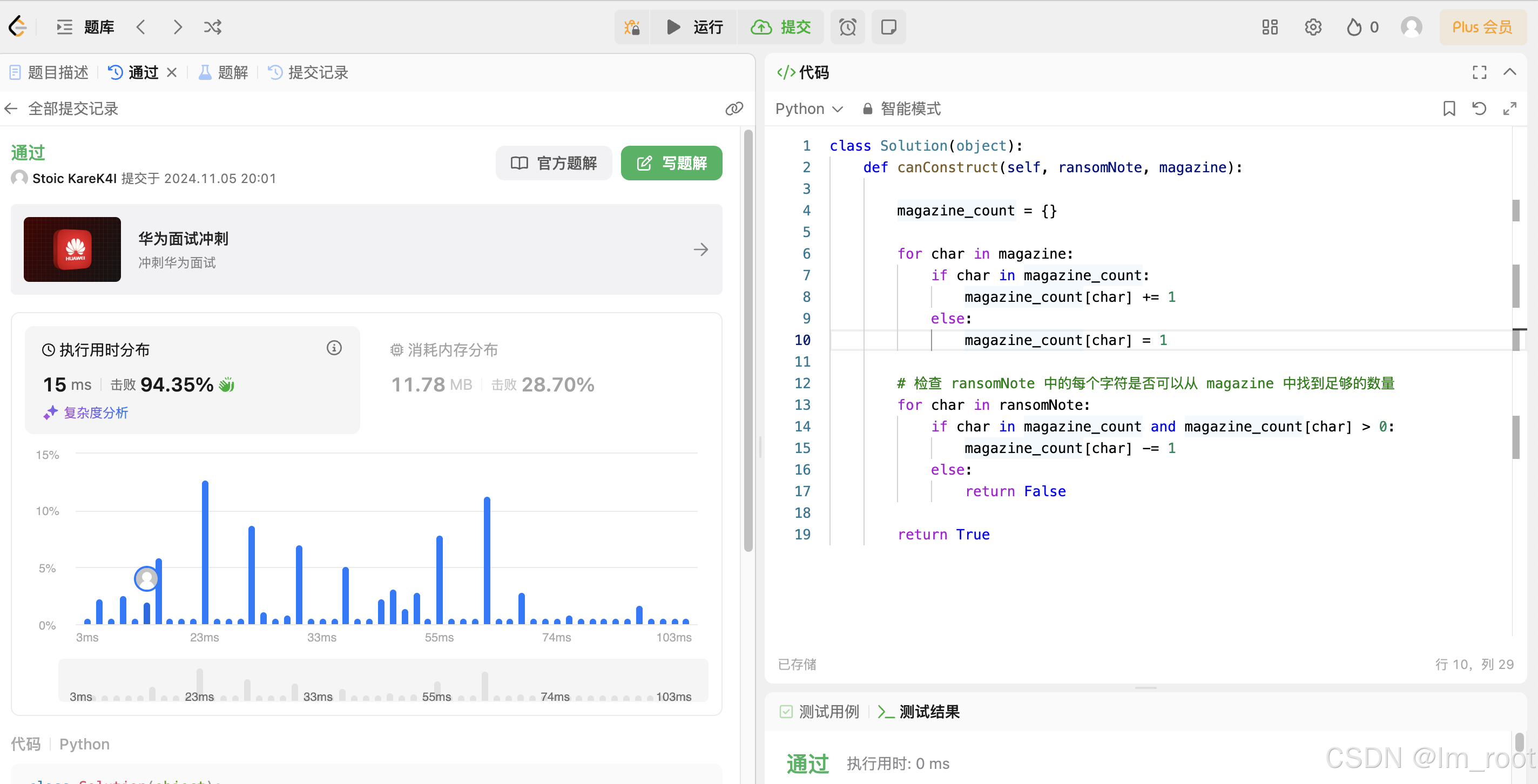
Task: Click the LeetCode logo icon
Action: (x=18, y=27)
